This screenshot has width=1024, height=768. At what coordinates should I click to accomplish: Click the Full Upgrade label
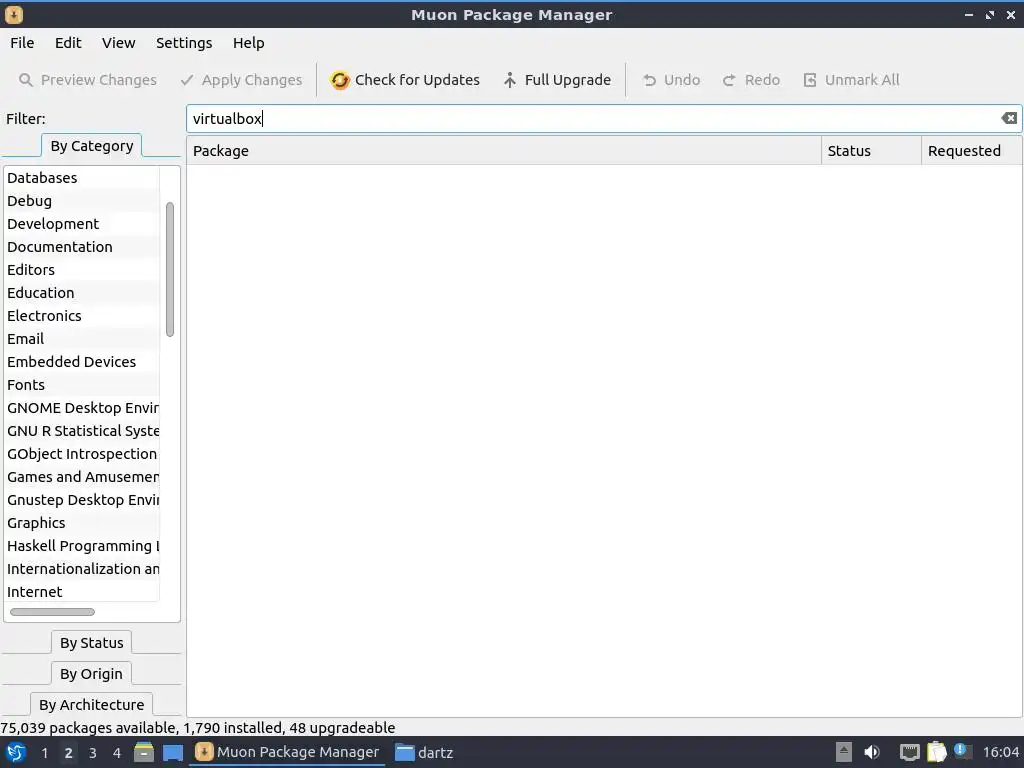(568, 80)
